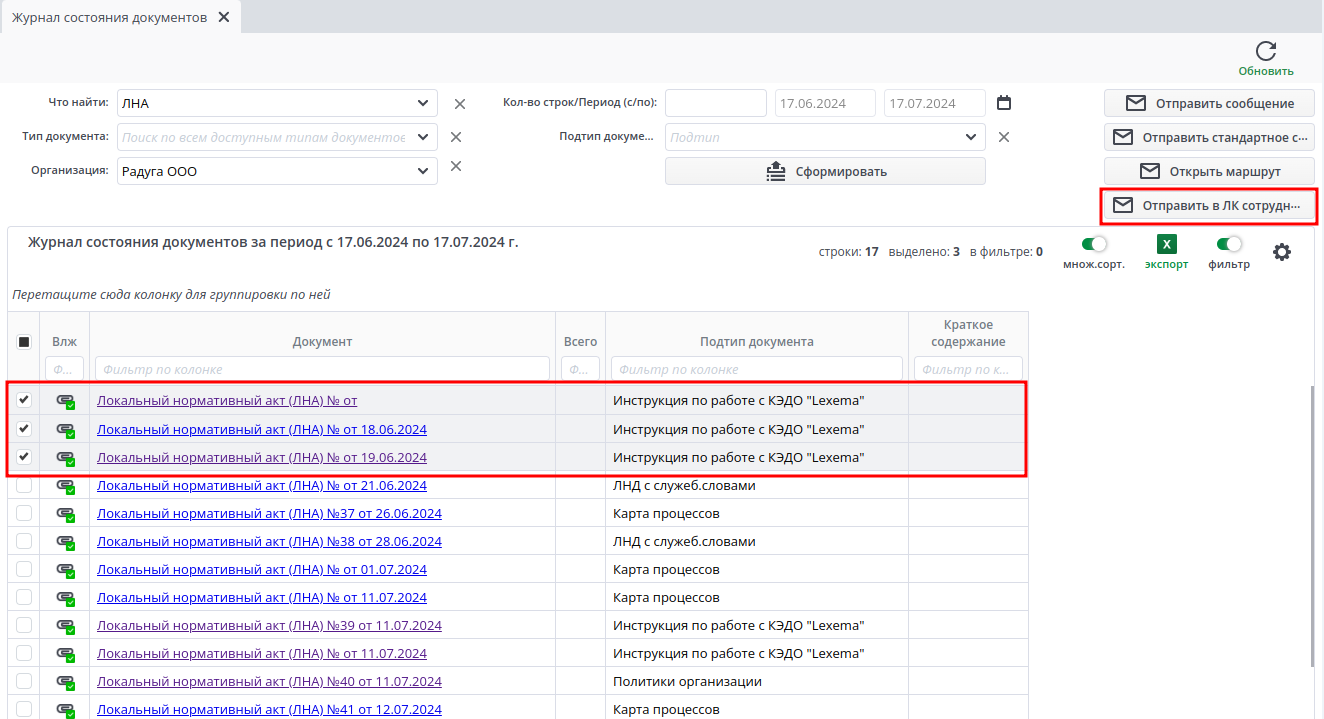Sort by Документ column header
Viewport: 1324px width, 719px height.
(322, 342)
